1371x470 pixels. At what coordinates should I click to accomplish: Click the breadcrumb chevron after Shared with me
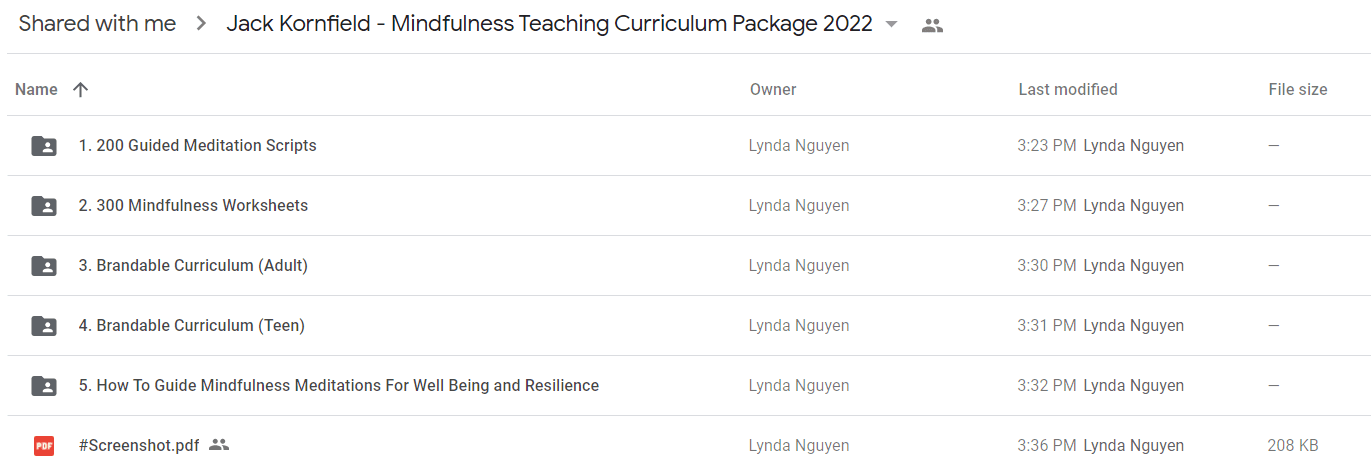pos(201,24)
